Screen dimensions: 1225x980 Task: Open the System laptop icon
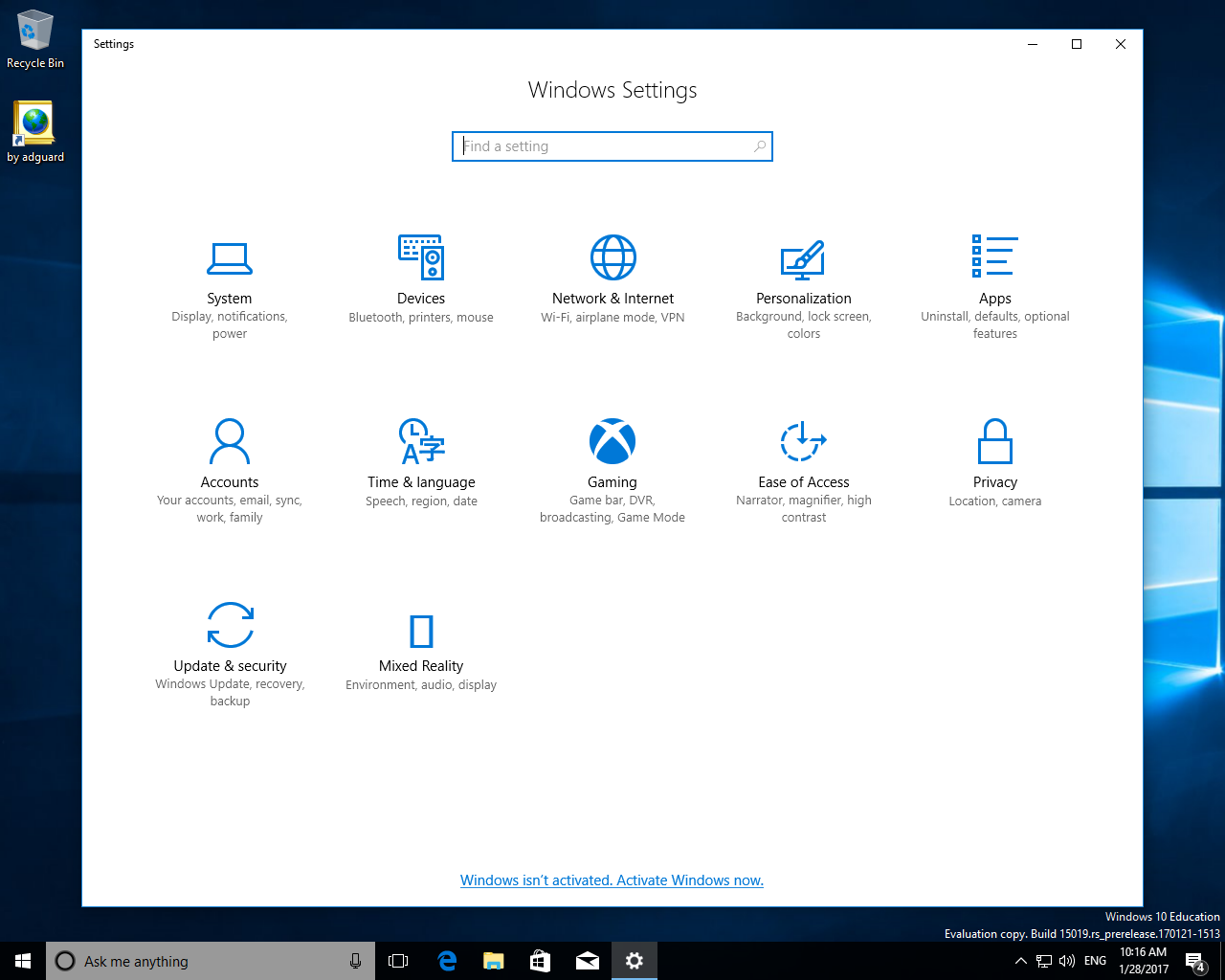pos(230,257)
